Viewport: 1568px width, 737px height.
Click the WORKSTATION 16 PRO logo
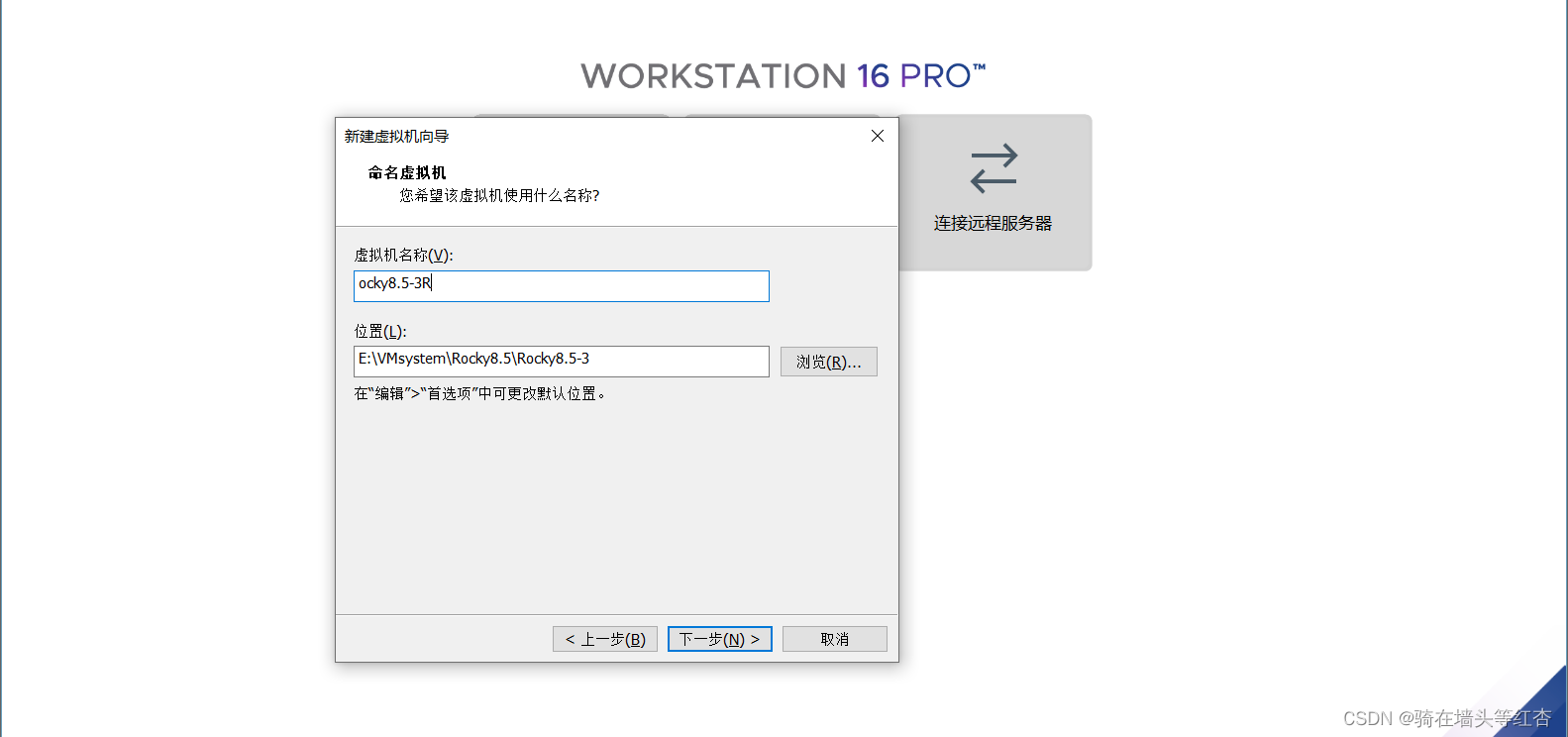click(x=784, y=76)
